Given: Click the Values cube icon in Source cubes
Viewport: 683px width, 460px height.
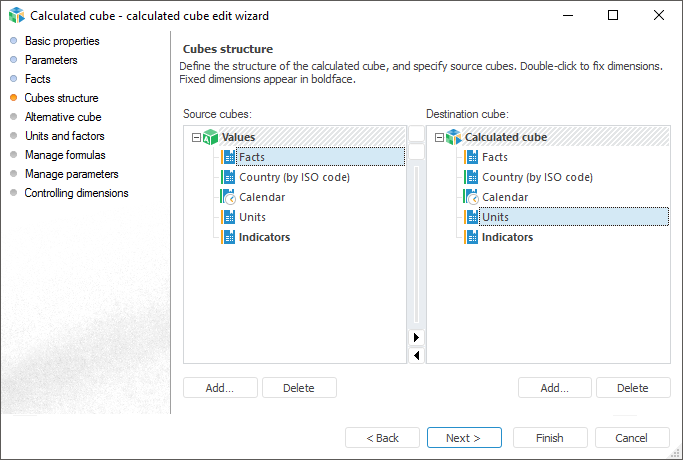Looking at the screenshot, I should [210, 137].
